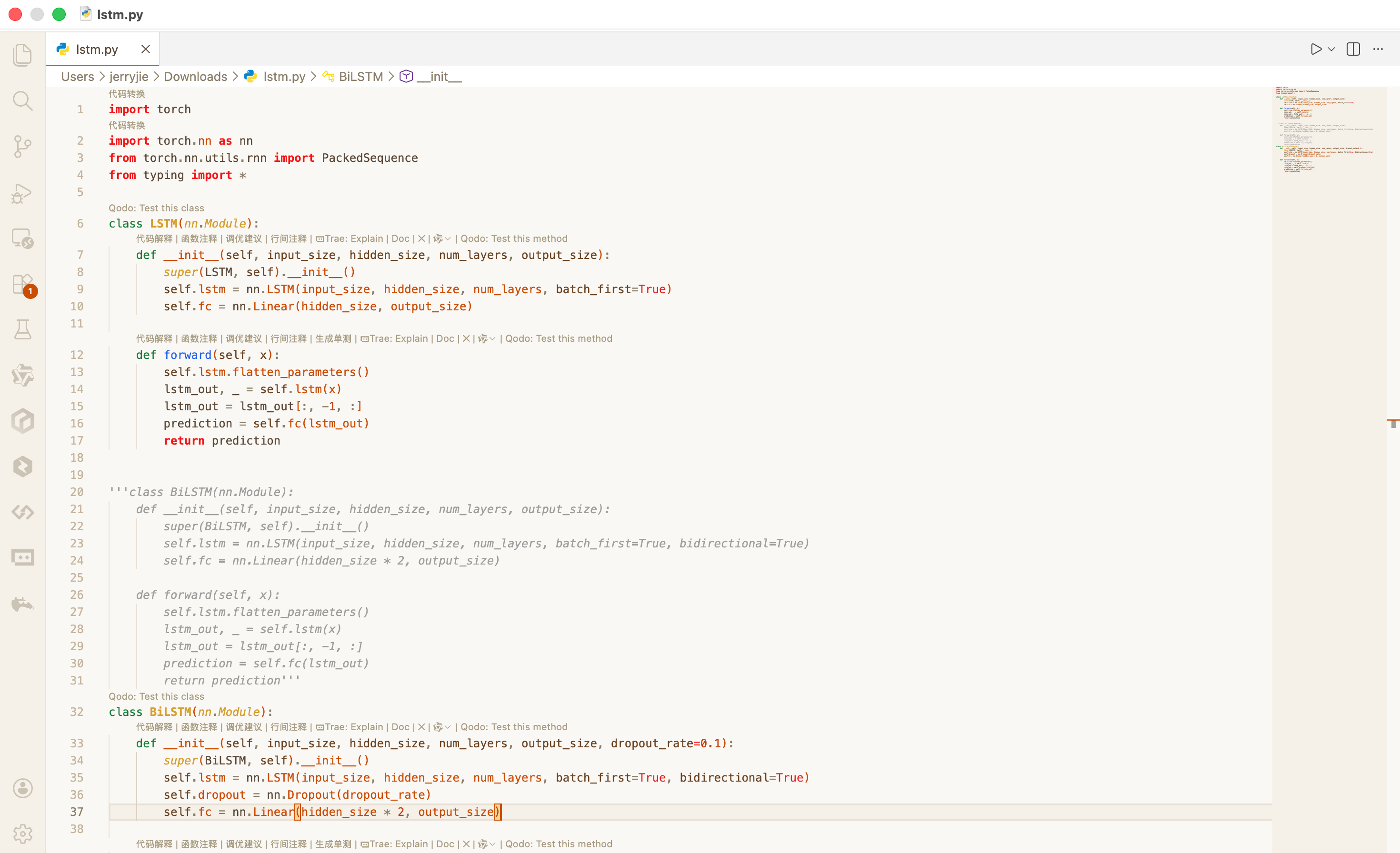Select the lstm.py editor tab
The height and width of the screenshot is (853, 1400).
tap(97, 50)
